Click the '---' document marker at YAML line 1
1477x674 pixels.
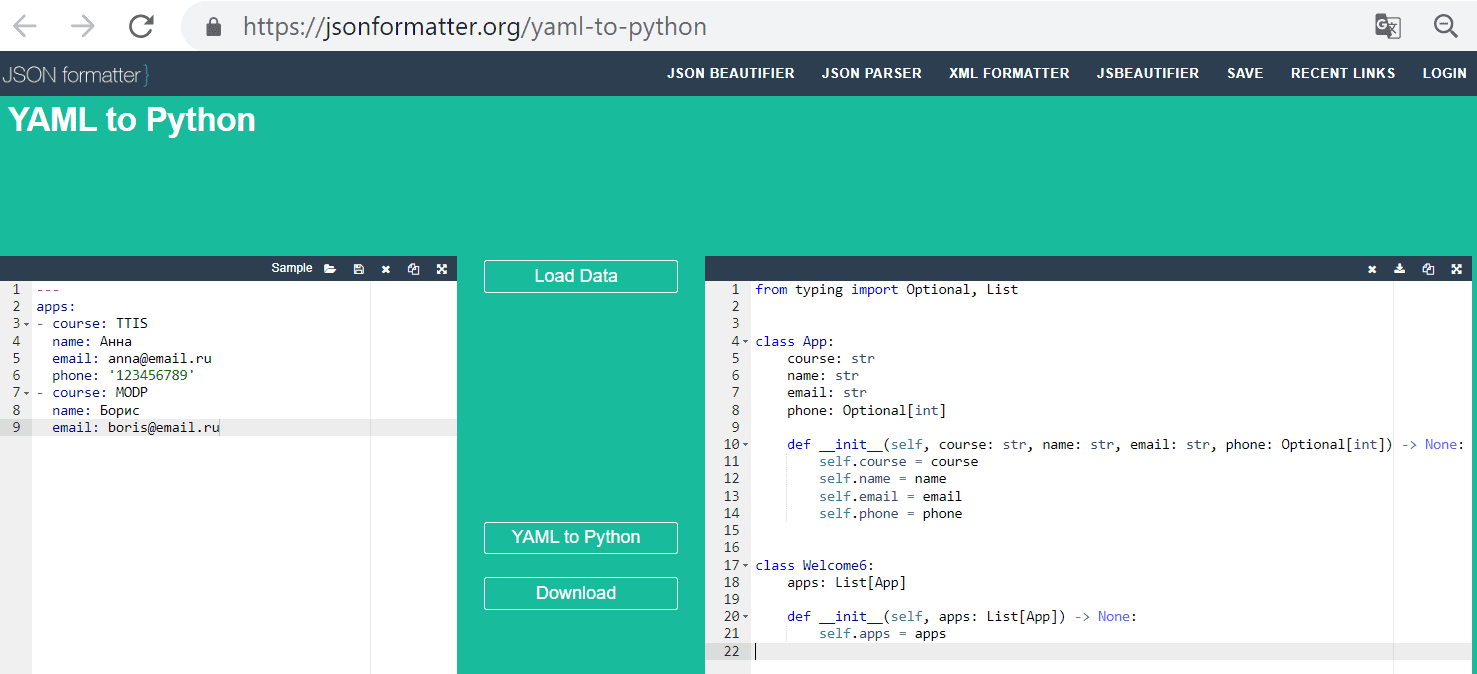(x=48, y=290)
